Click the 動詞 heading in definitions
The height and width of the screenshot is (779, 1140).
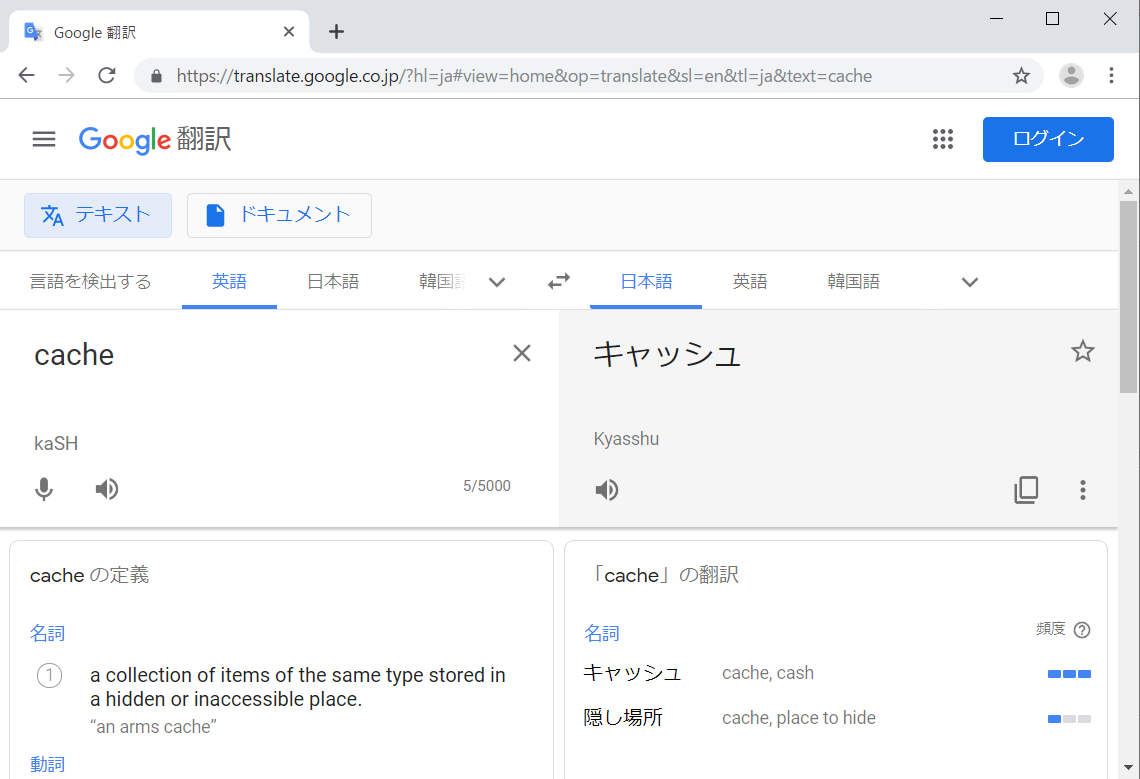click(x=47, y=764)
